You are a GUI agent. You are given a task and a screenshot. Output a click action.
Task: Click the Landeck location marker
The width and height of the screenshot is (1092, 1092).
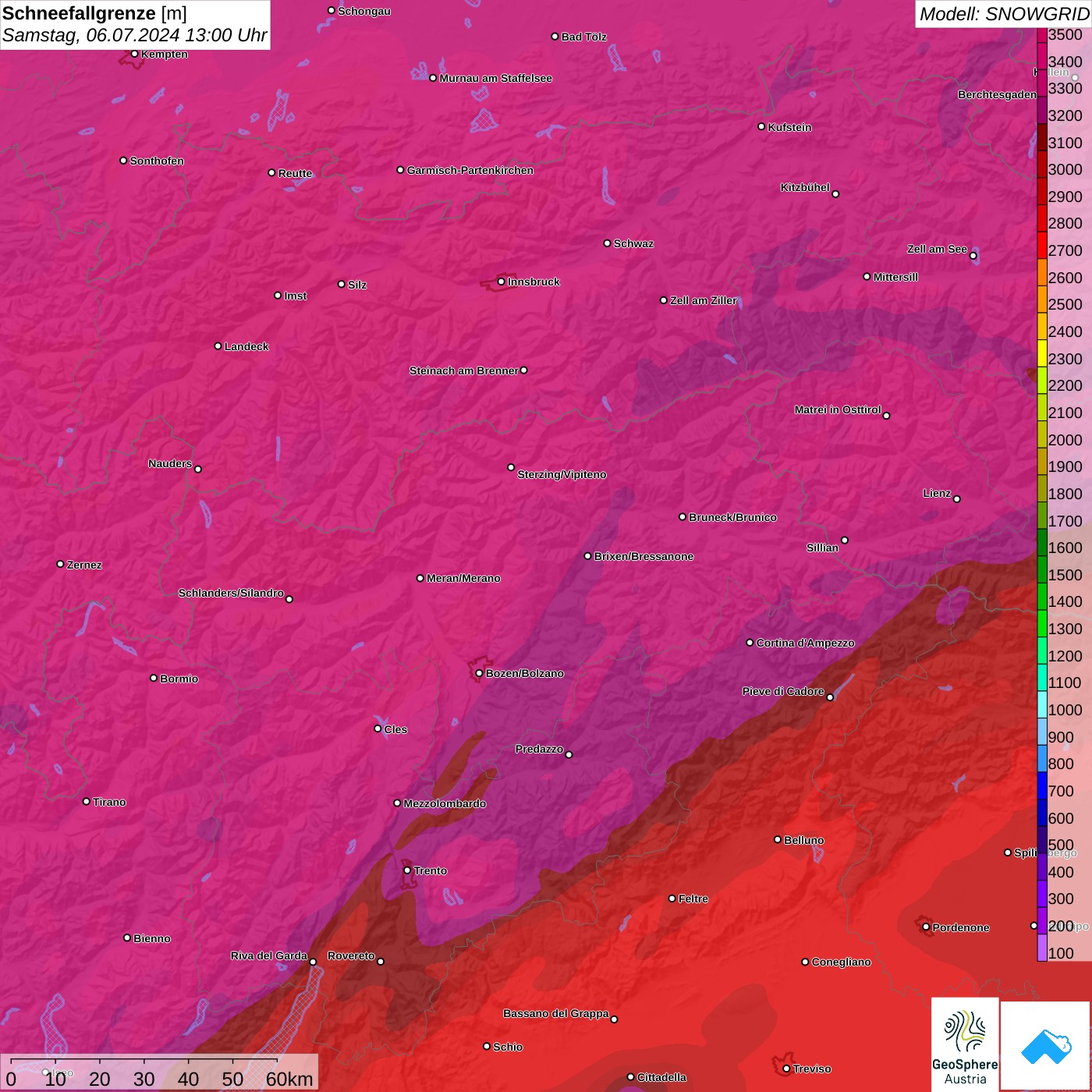(x=218, y=346)
